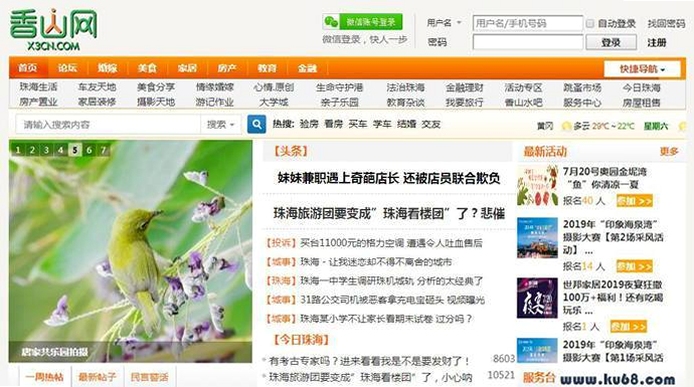
Task: Open headline 妹妹兼职遇上奇葩店长
Action: click(x=389, y=178)
